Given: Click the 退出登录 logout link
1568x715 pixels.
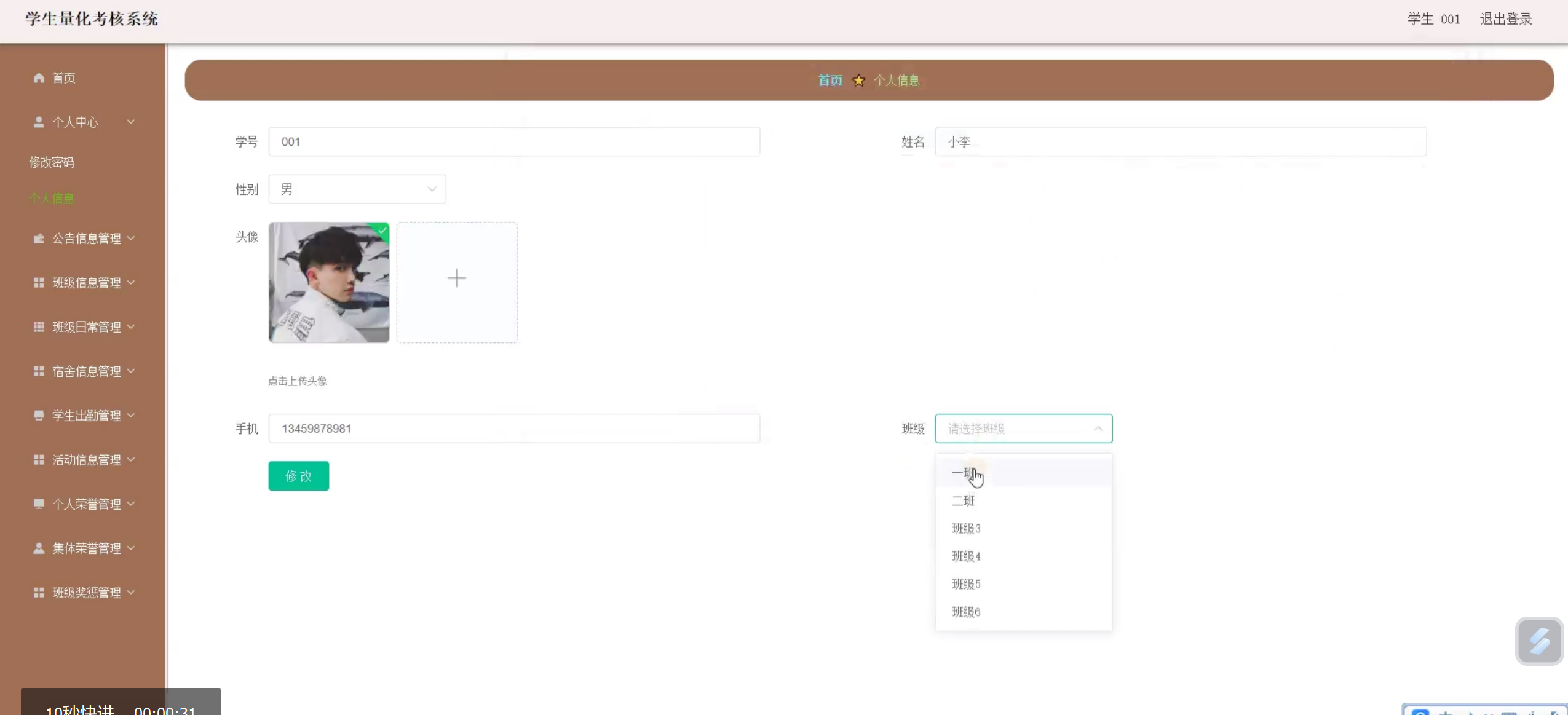Looking at the screenshot, I should click(1505, 19).
